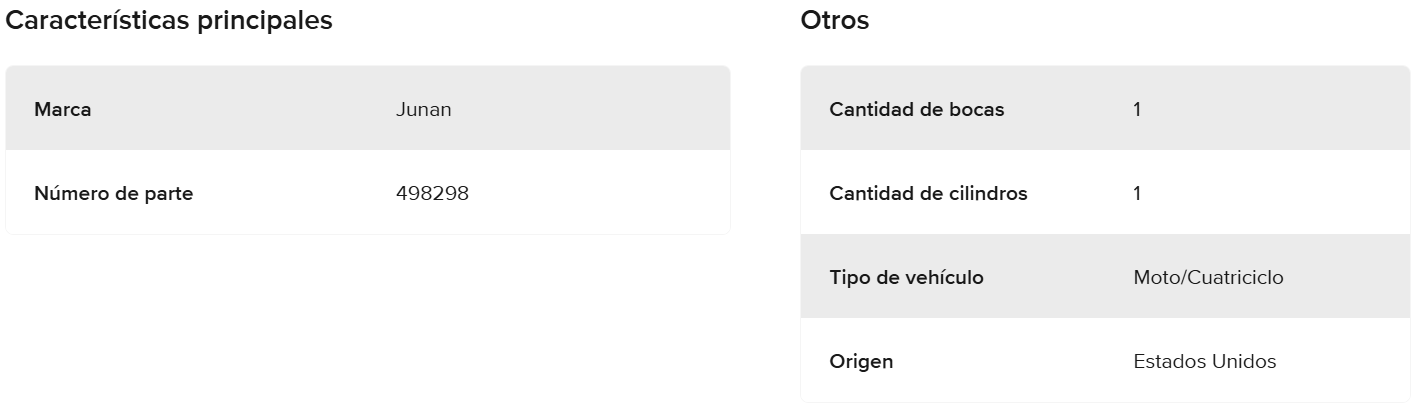Select the value 1 beside Cantidad de cilindros
The height and width of the screenshot is (417, 1417).
(x=1137, y=193)
